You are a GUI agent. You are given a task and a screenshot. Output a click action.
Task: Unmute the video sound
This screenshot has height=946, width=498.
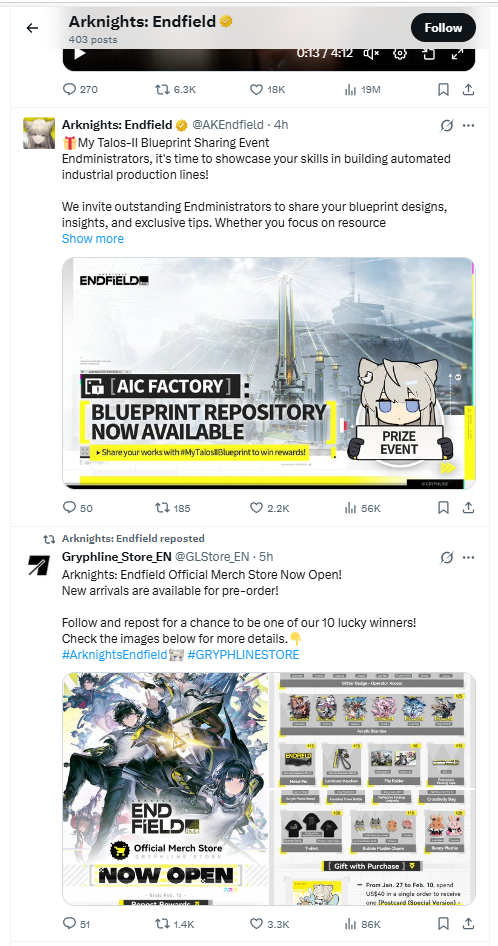[x=371, y=53]
